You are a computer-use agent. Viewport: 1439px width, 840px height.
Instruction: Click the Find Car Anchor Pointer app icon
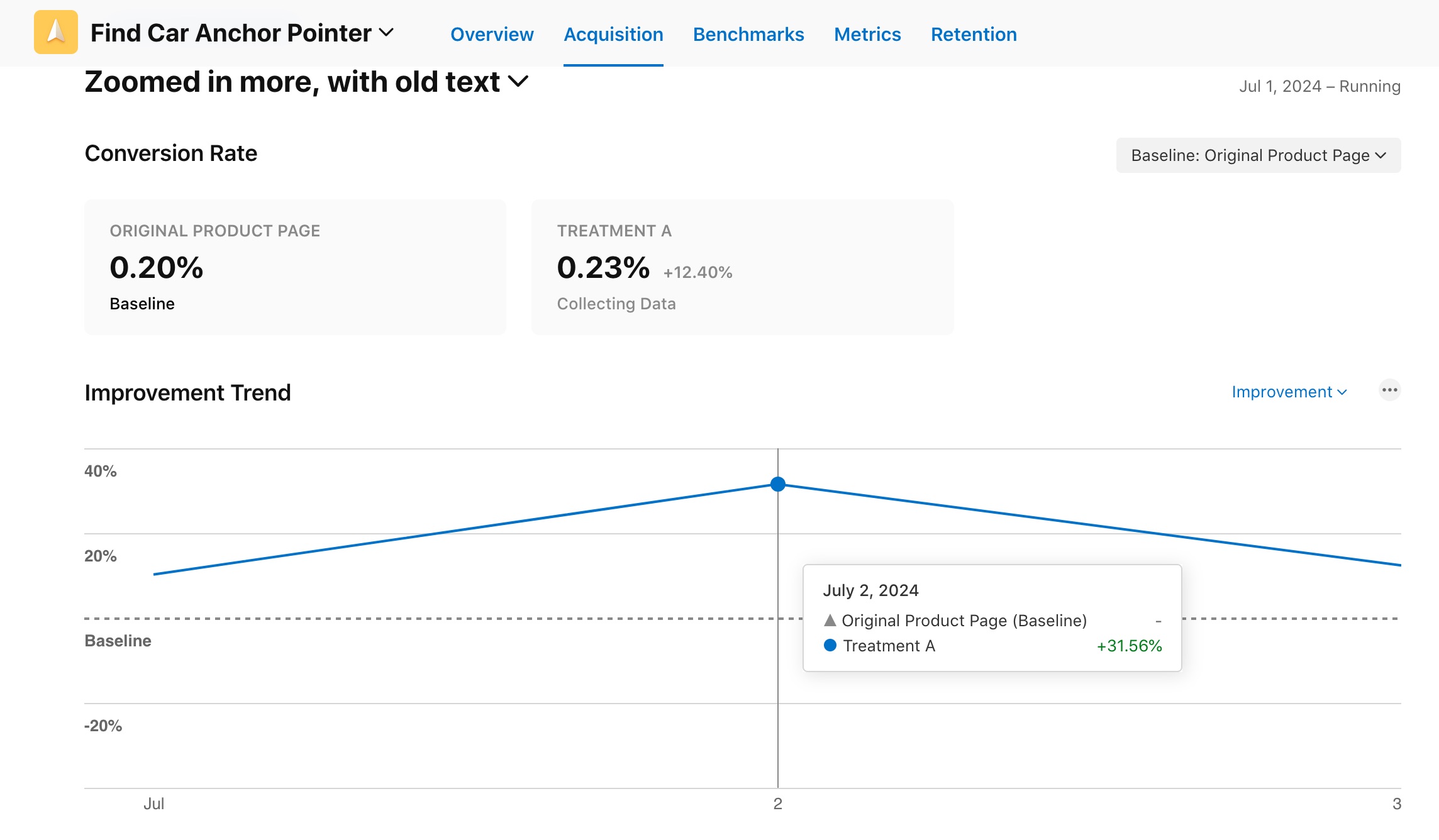click(56, 32)
